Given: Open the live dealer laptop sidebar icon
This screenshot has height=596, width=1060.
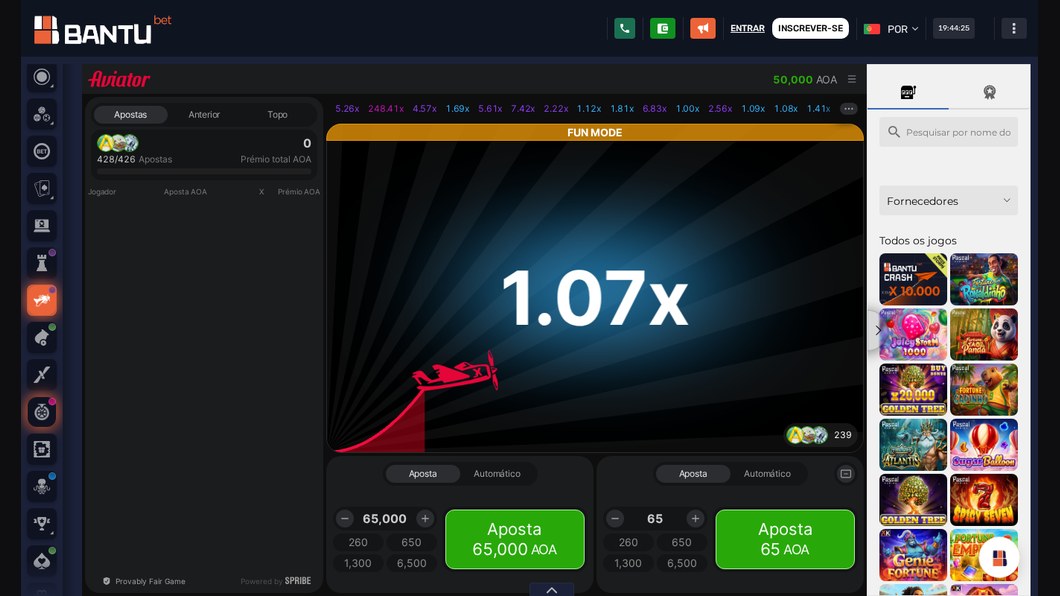Looking at the screenshot, I should click(x=42, y=226).
